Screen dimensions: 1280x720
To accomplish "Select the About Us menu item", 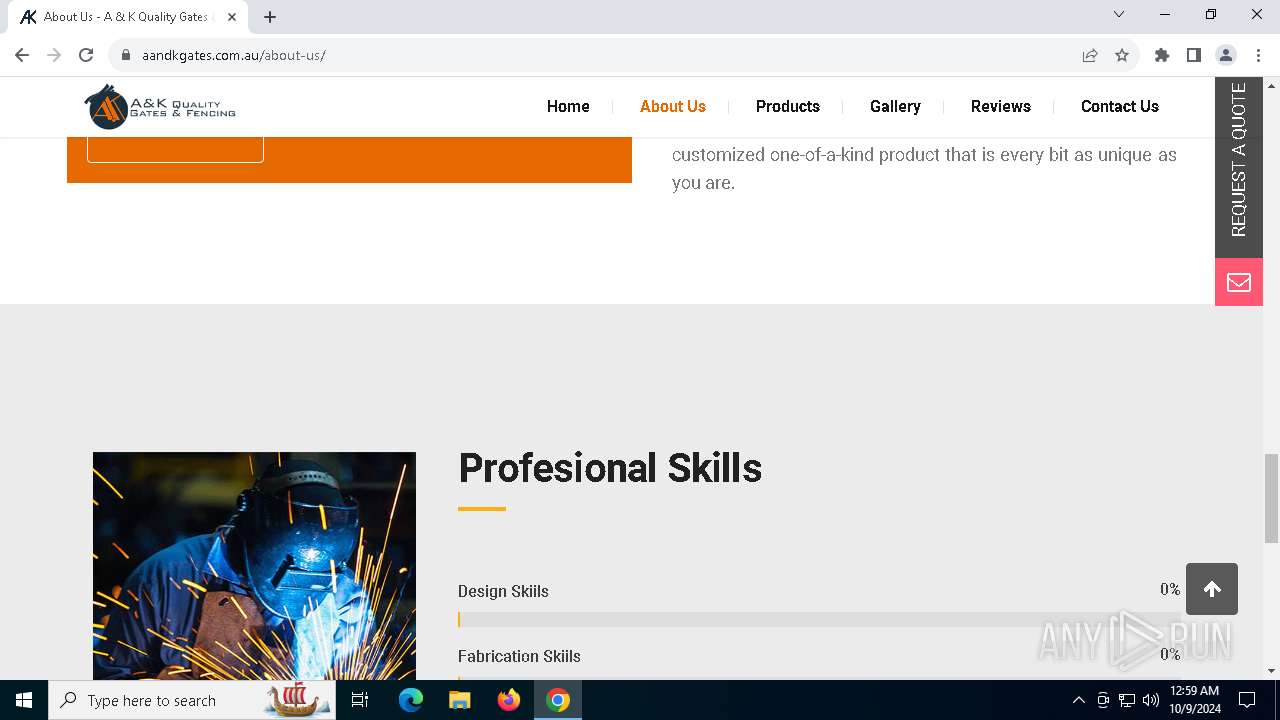I will pyautogui.click(x=673, y=106).
